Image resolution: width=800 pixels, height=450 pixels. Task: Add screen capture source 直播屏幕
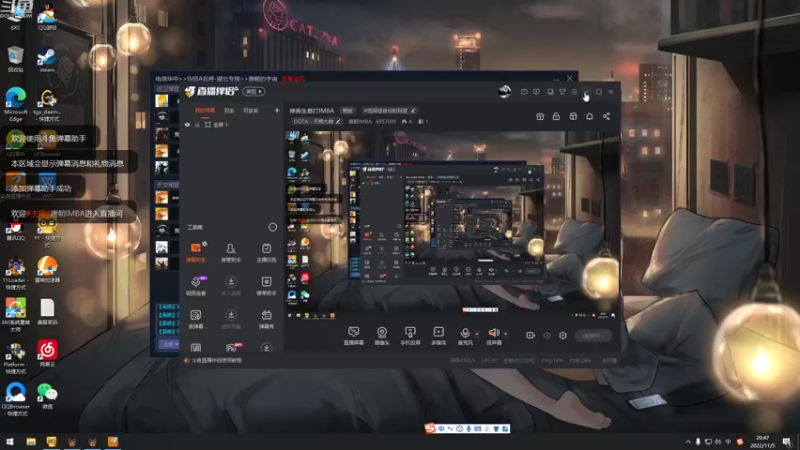point(353,336)
